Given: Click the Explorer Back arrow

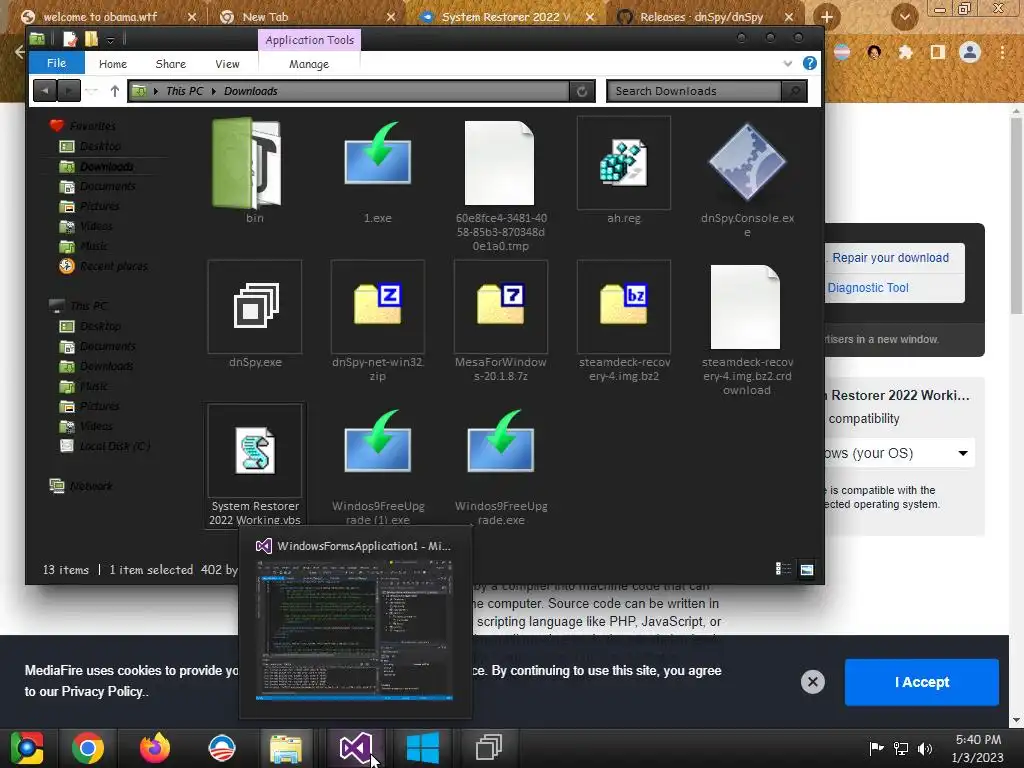Looking at the screenshot, I should point(44,91).
